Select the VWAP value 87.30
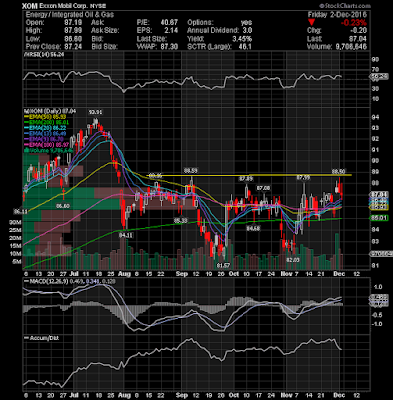This screenshot has height=400, width=393. 169,47
